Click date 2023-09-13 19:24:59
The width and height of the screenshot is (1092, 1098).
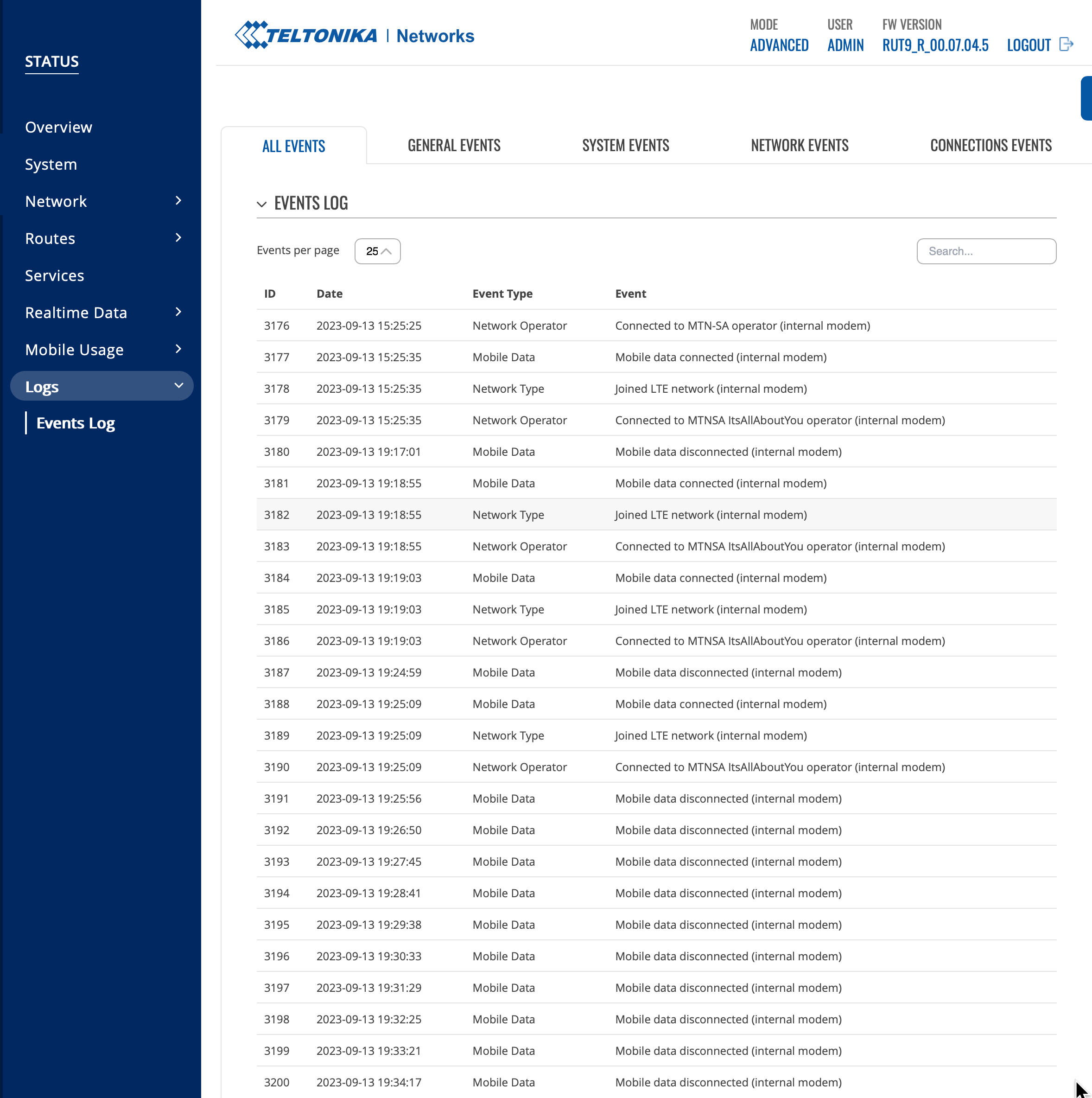pos(369,672)
